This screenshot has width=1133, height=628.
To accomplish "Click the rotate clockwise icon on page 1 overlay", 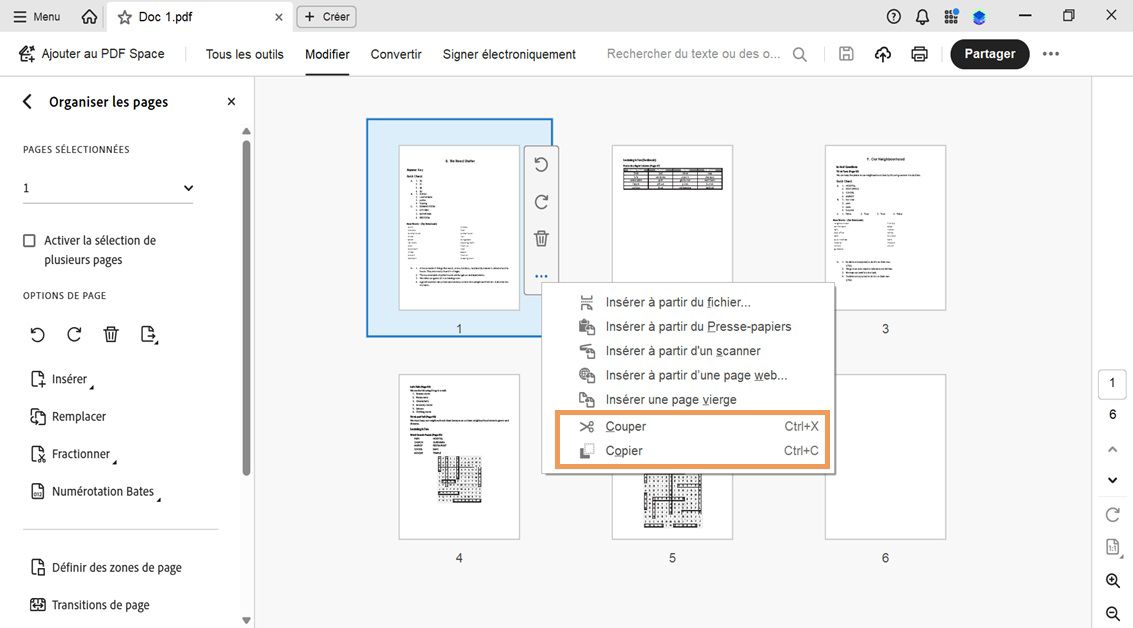I will tap(541, 201).
